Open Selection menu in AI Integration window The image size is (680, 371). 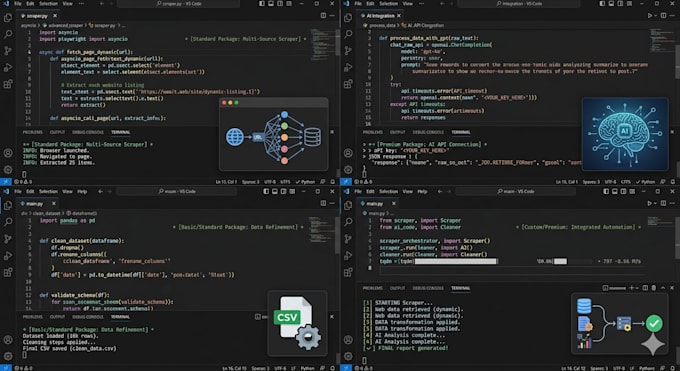click(x=389, y=3)
